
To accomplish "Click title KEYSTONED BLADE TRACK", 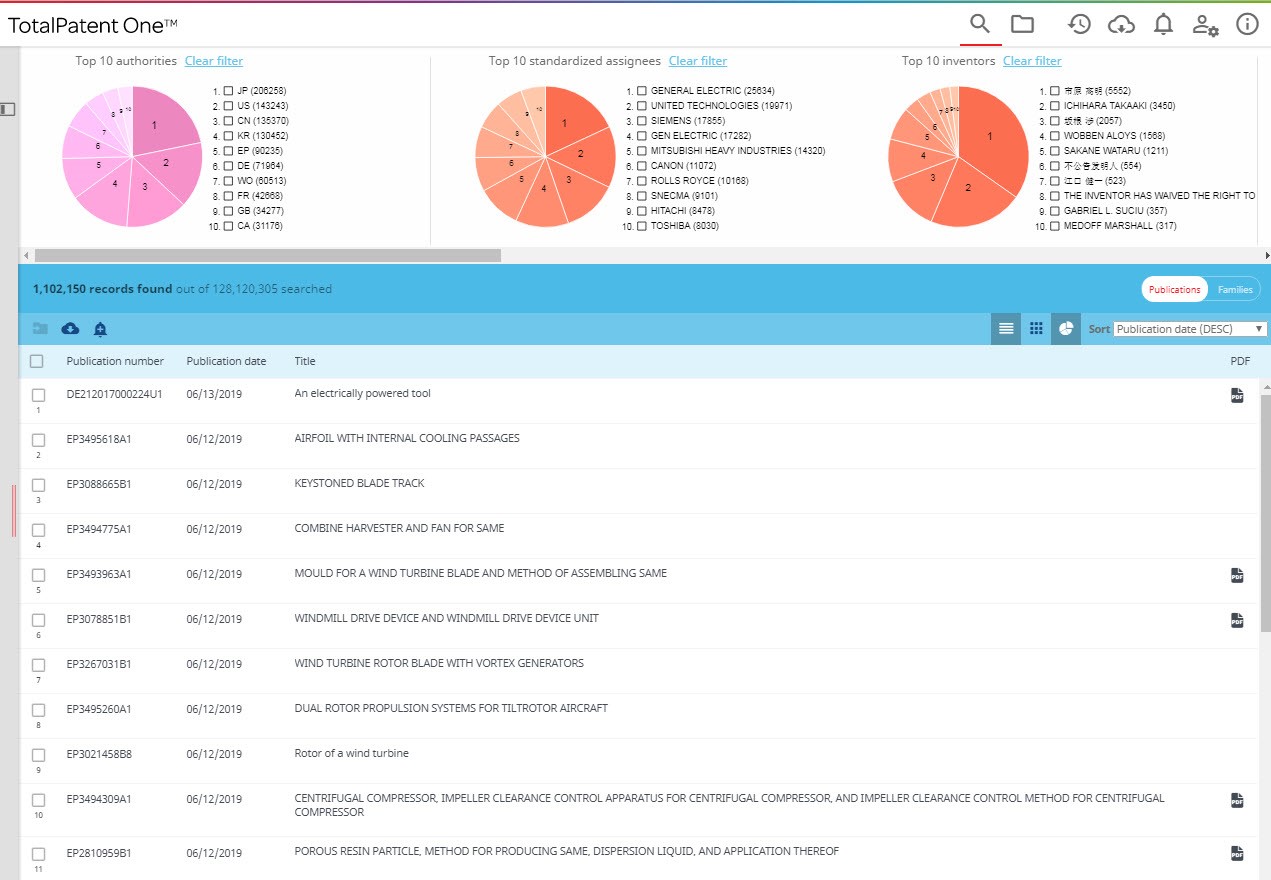I will point(360,483).
